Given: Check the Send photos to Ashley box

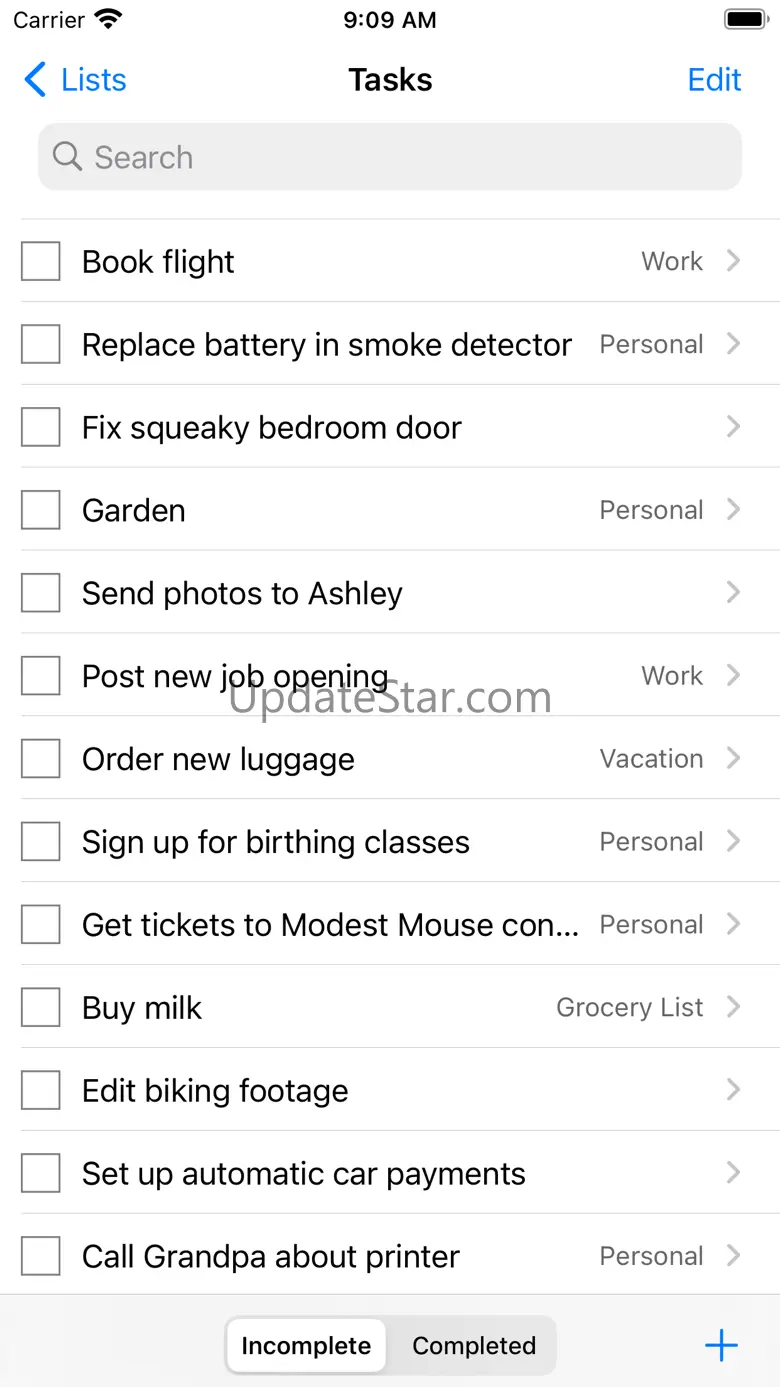Looking at the screenshot, I should (41, 593).
